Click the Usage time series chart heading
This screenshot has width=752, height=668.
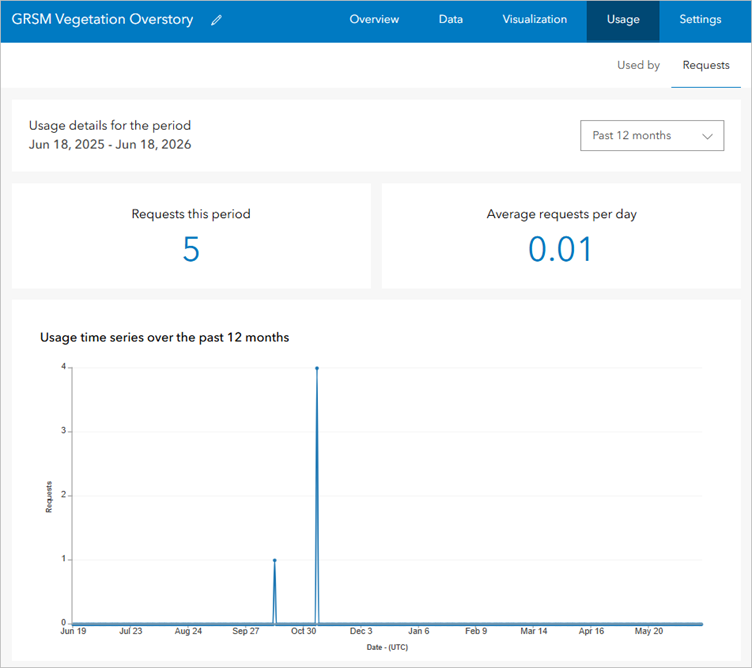(164, 338)
